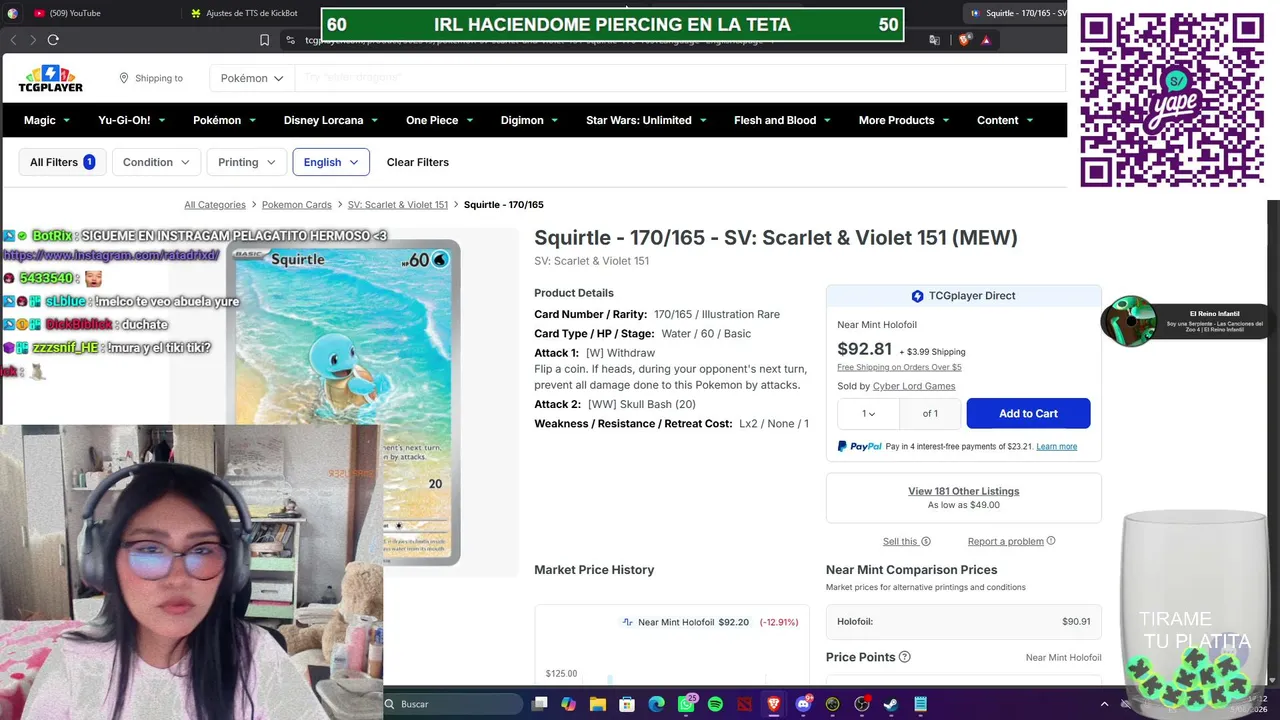Image resolution: width=1280 pixels, height=720 pixels.
Task: Click the site search input field
Action: click(680, 78)
